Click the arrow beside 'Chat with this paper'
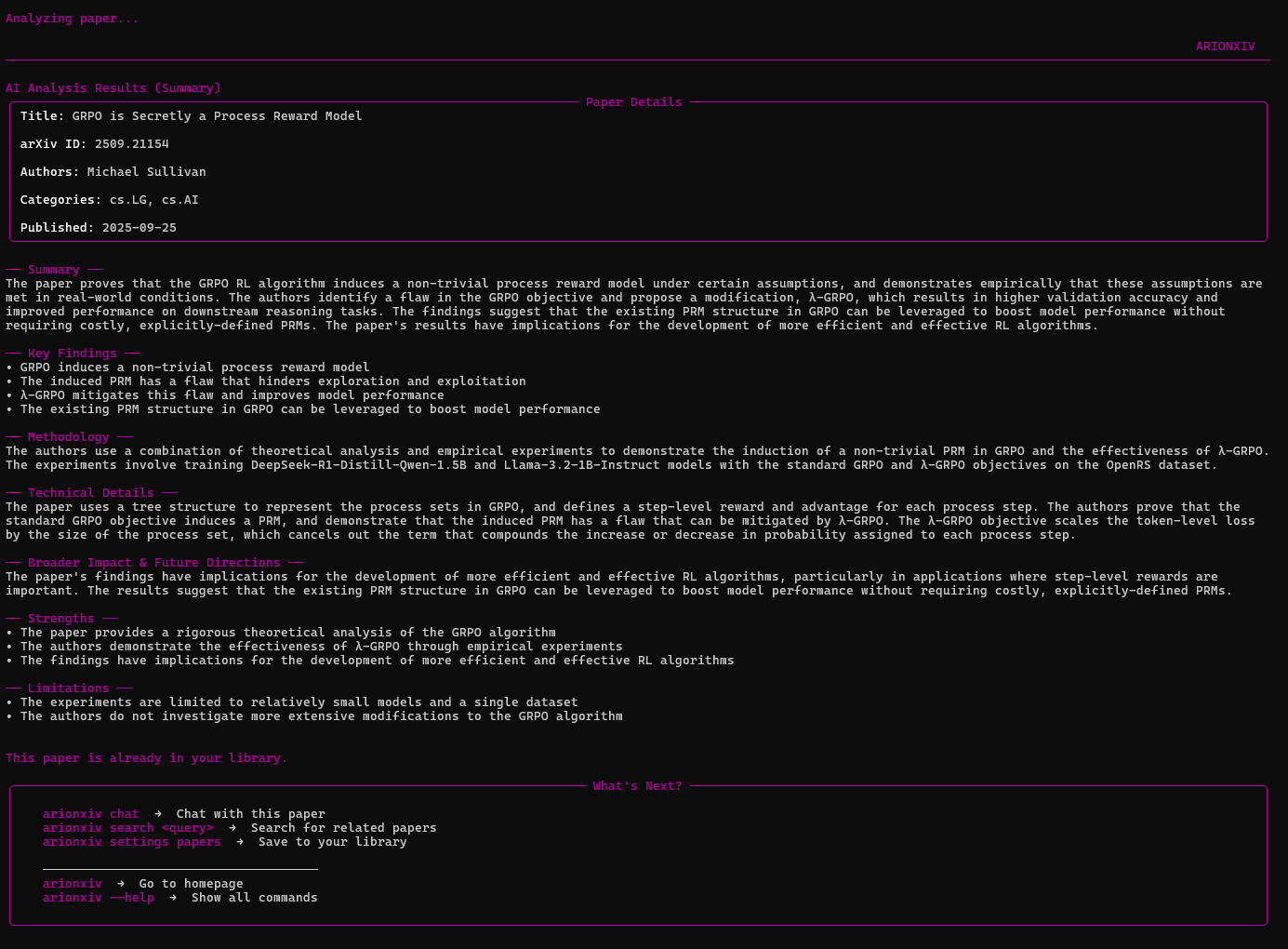This screenshot has width=1288, height=949. pyautogui.click(x=158, y=814)
